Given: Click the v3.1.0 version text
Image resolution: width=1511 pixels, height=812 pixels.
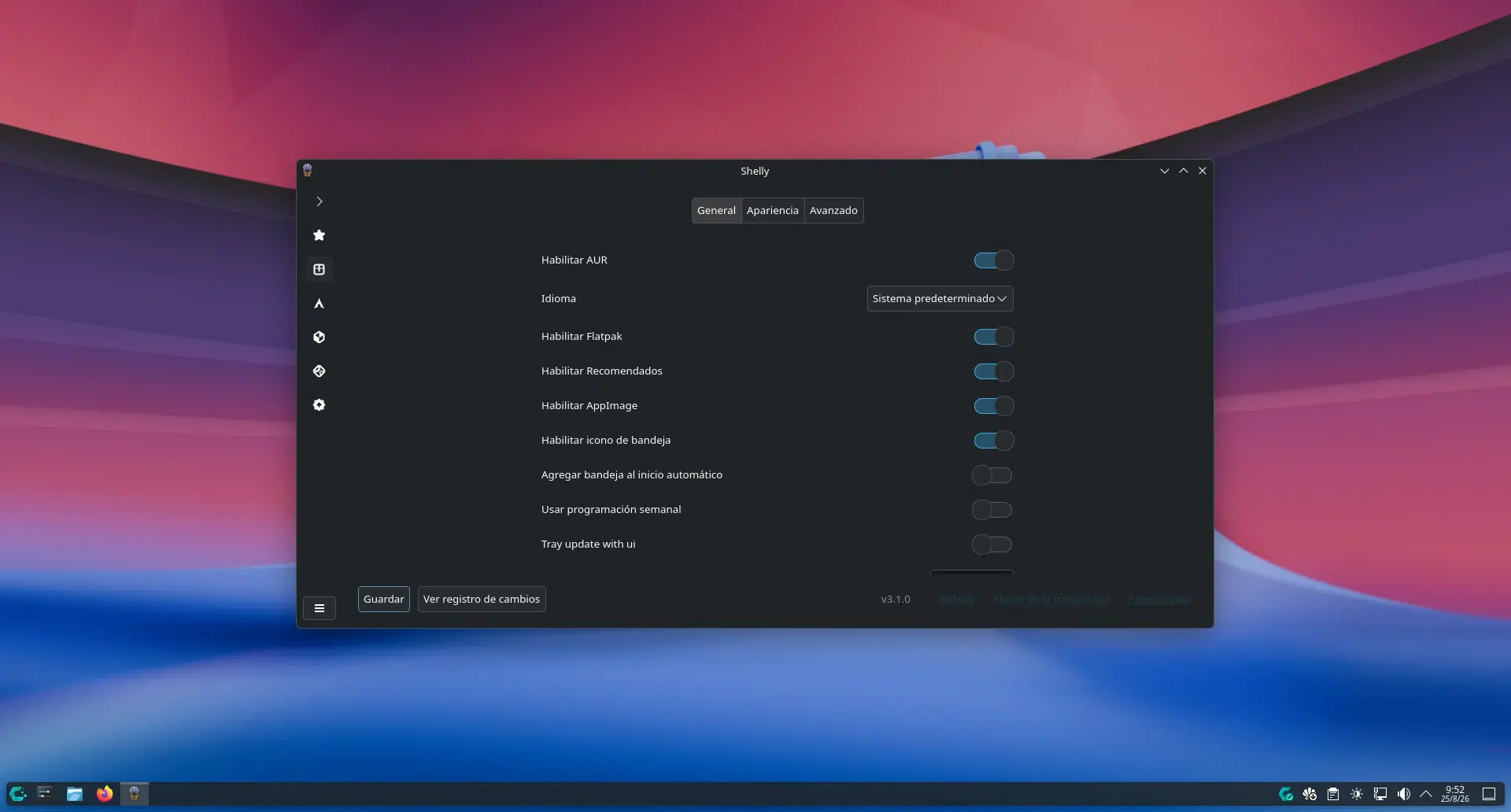Looking at the screenshot, I should click(x=896, y=600).
